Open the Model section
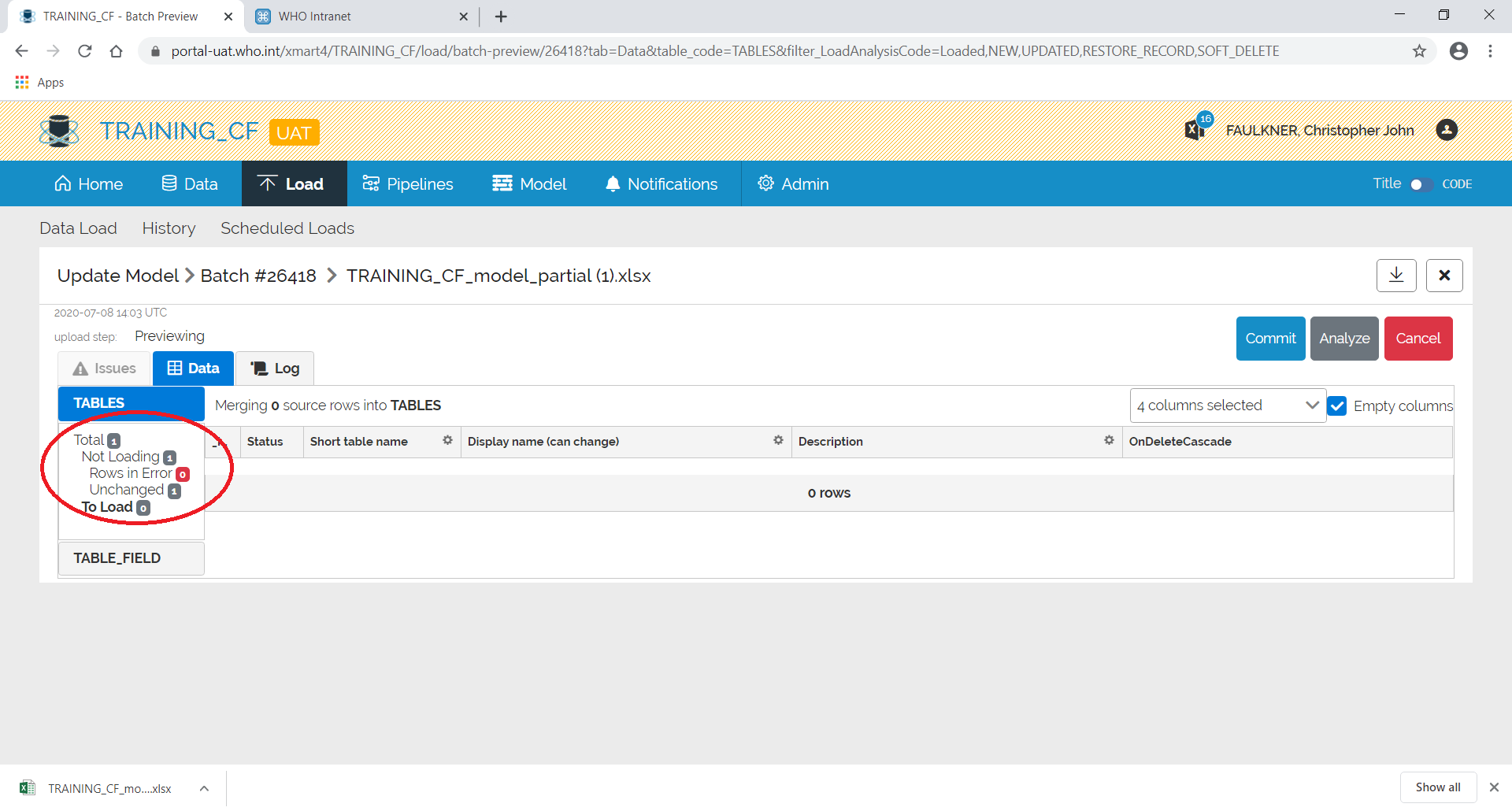The image size is (1512, 811). pos(529,183)
